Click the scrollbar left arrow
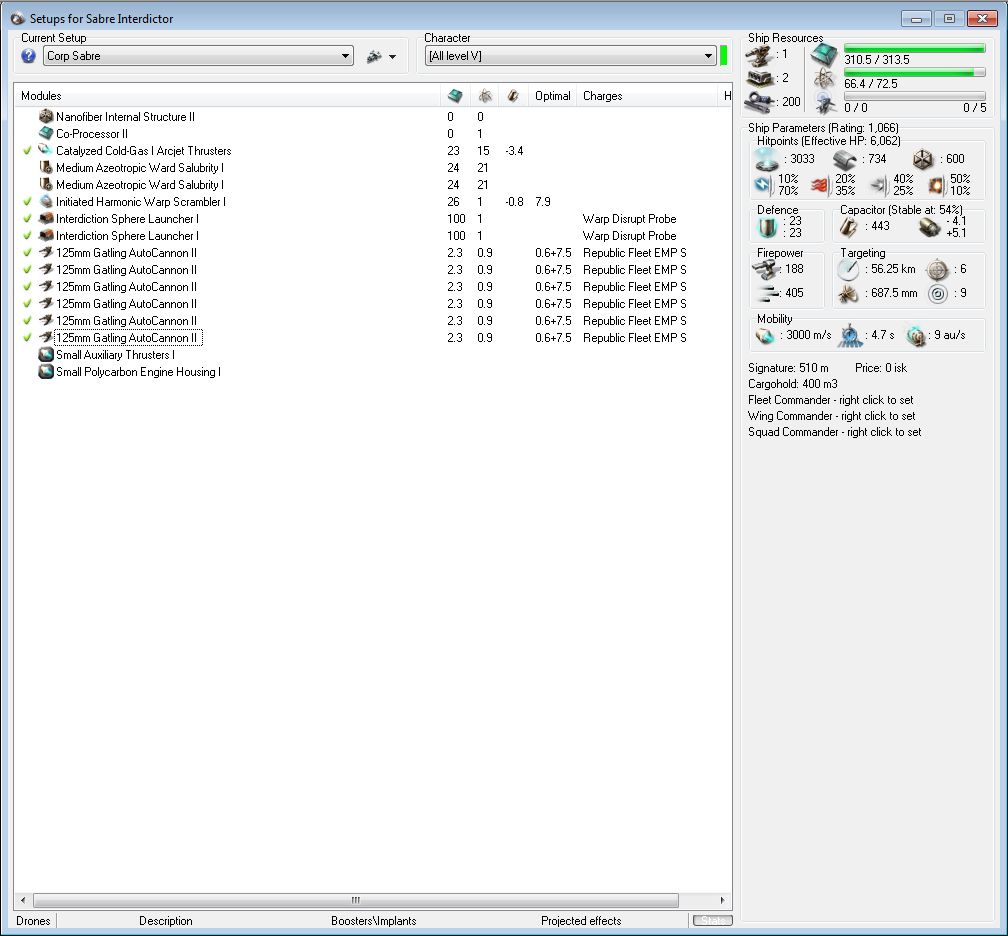Screen dimensions: 1008x936 pyautogui.click(x=23, y=900)
